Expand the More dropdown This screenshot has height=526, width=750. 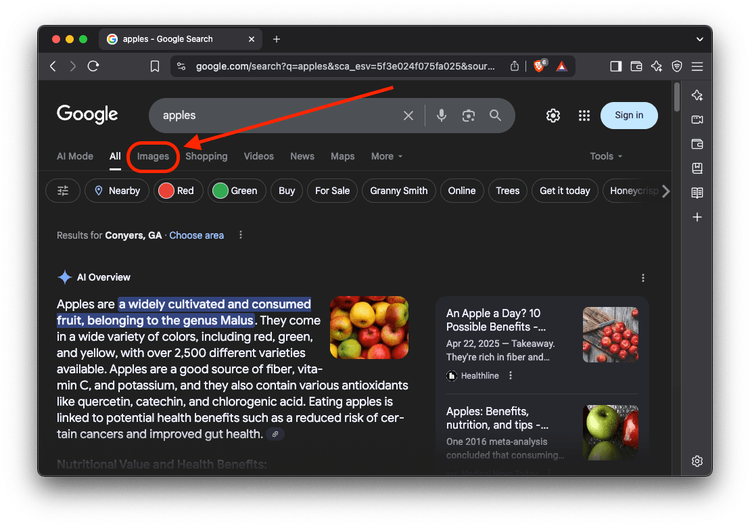(x=386, y=156)
